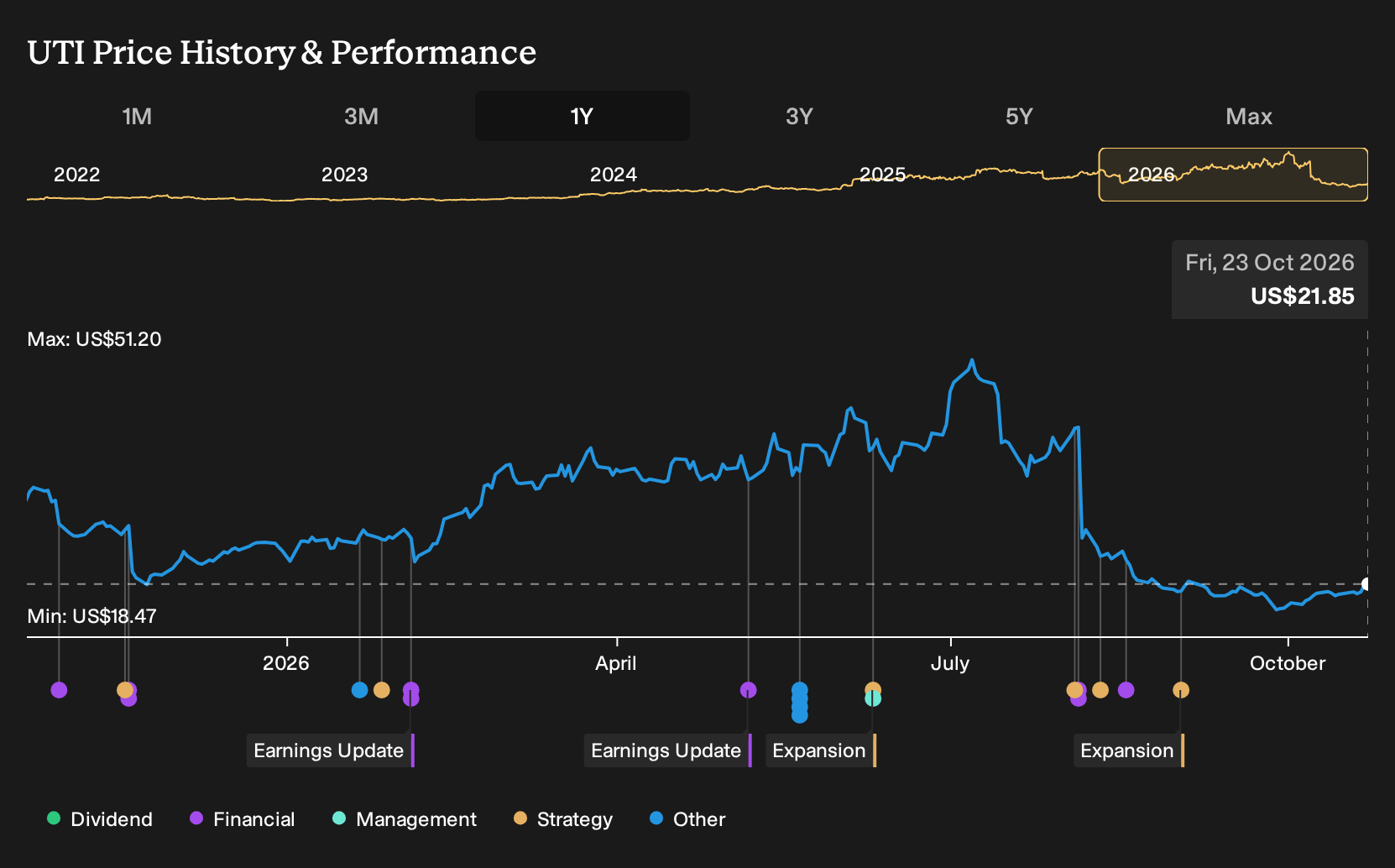The height and width of the screenshot is (868, 1395).
Task: Click the 2025 label in overview timeline
Action: pos(882,175)
